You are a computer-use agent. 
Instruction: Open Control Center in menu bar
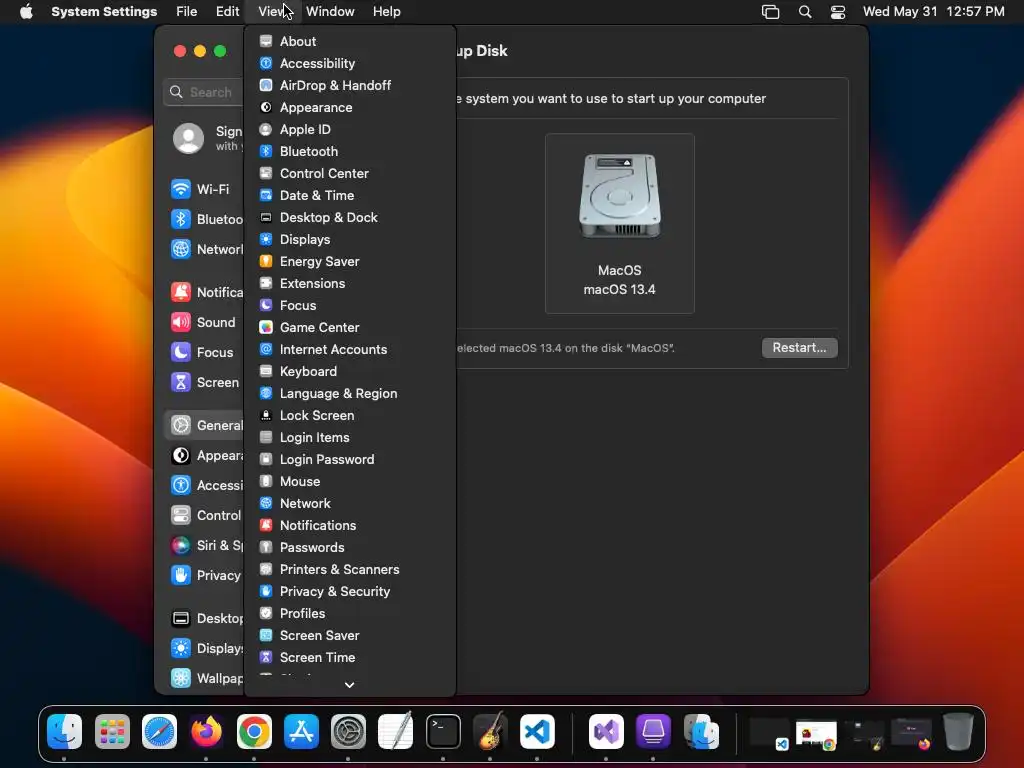pos(838,12)
